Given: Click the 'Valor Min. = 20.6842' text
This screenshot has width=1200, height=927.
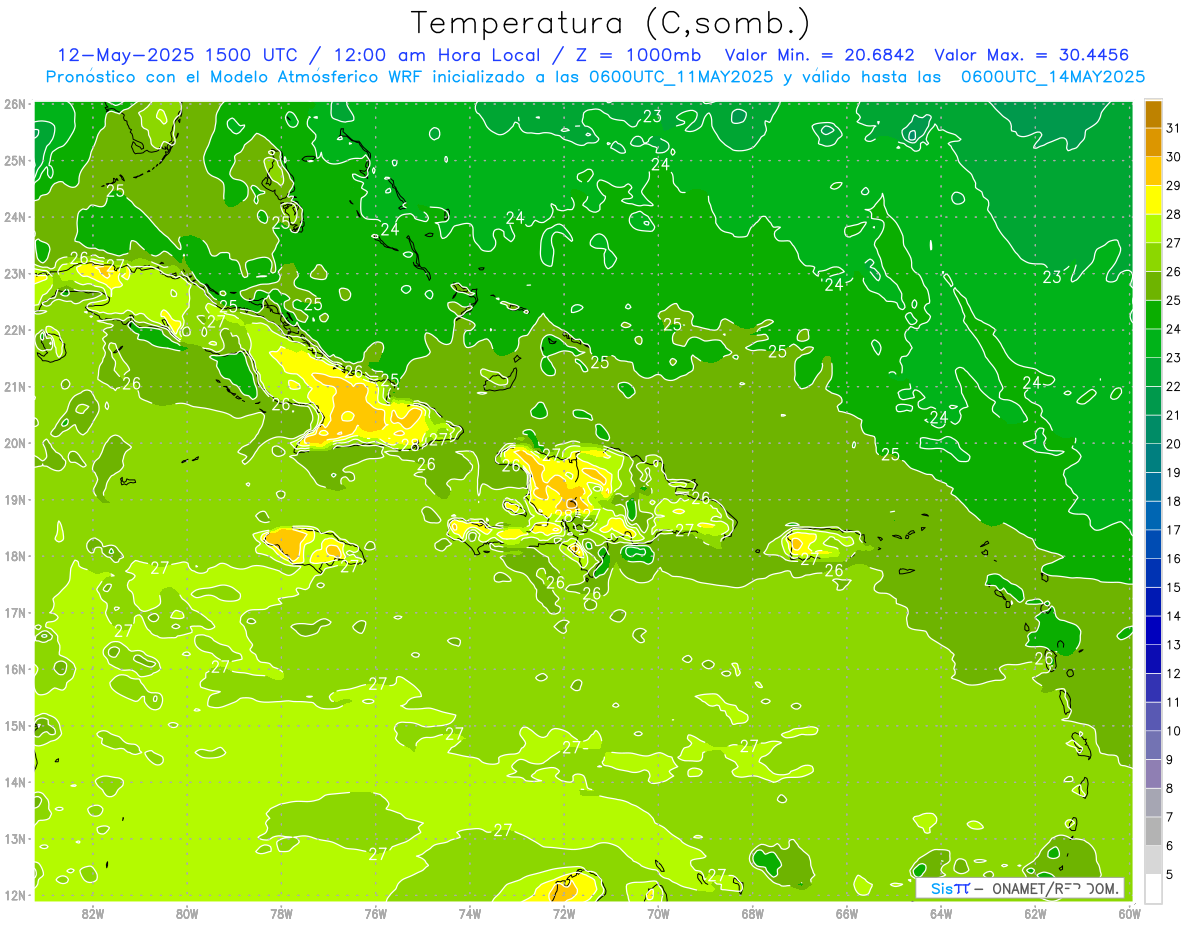Looking at the screenshot, I should point(820,55).
